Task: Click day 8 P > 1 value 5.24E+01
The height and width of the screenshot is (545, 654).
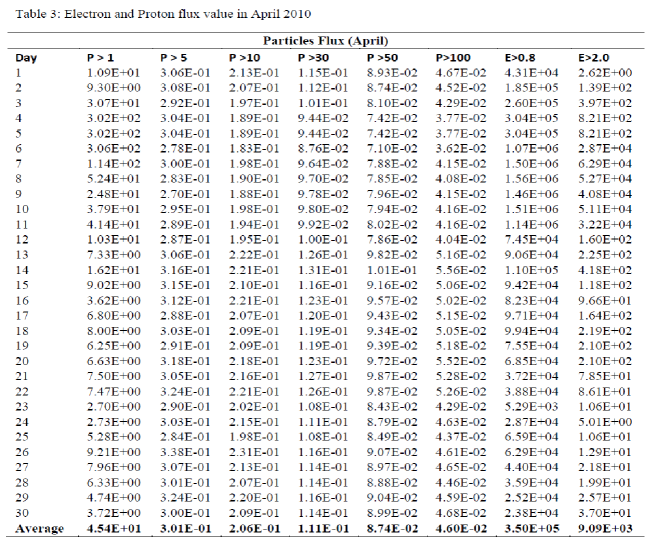Action: coord(113,179)
